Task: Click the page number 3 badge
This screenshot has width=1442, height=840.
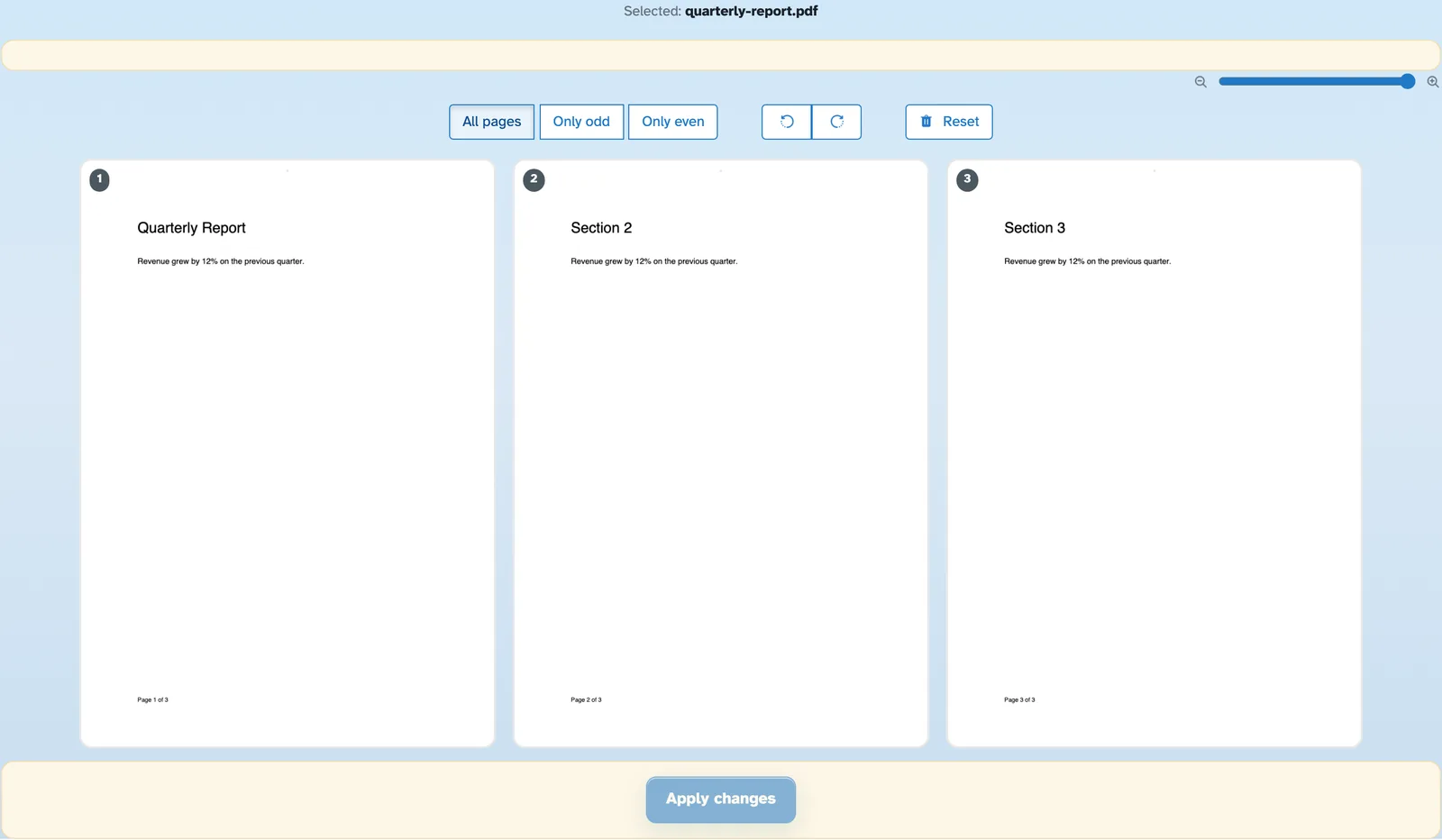Action: coord(967,179)
